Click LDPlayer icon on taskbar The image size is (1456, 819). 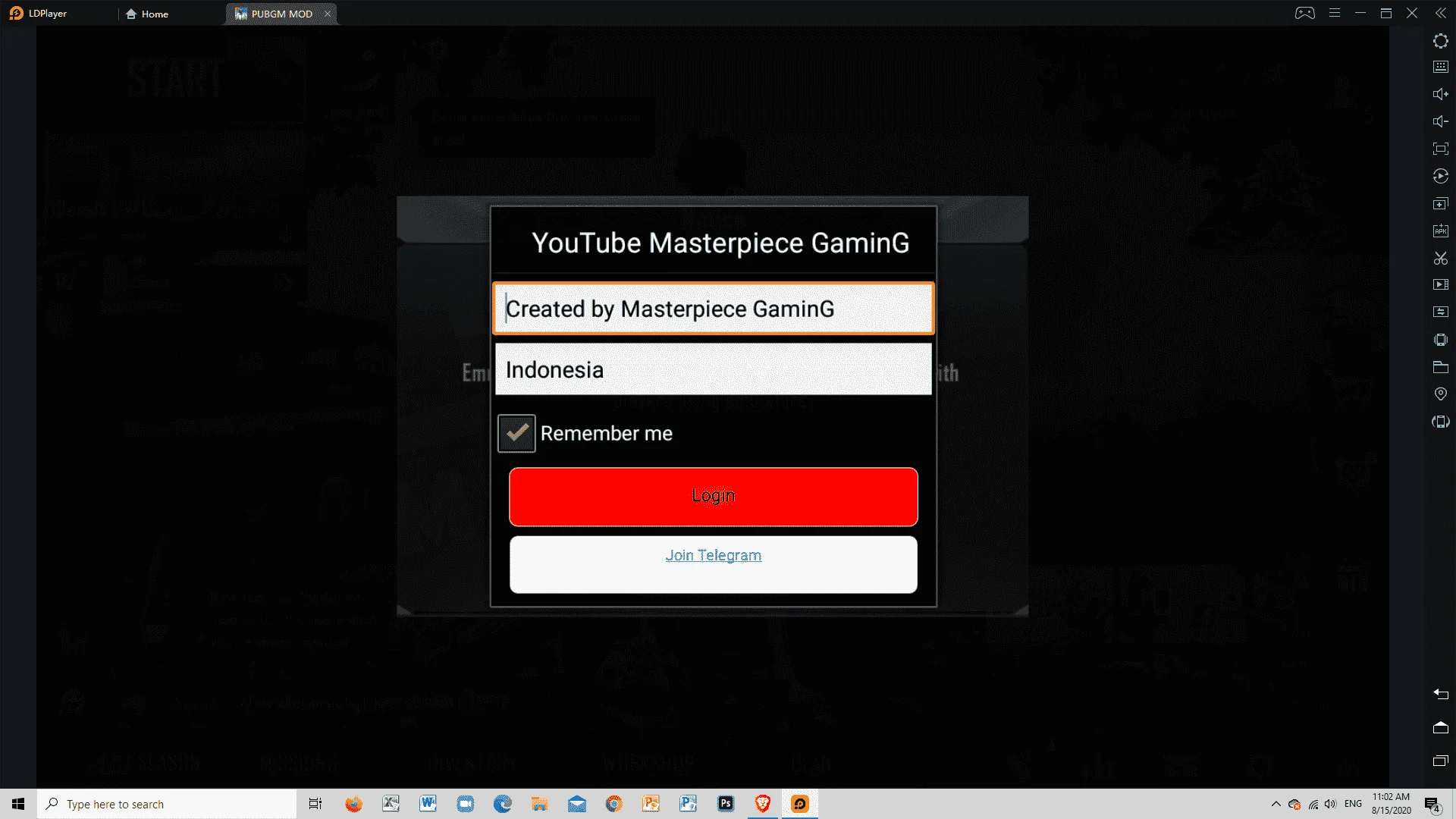point(800,804)
